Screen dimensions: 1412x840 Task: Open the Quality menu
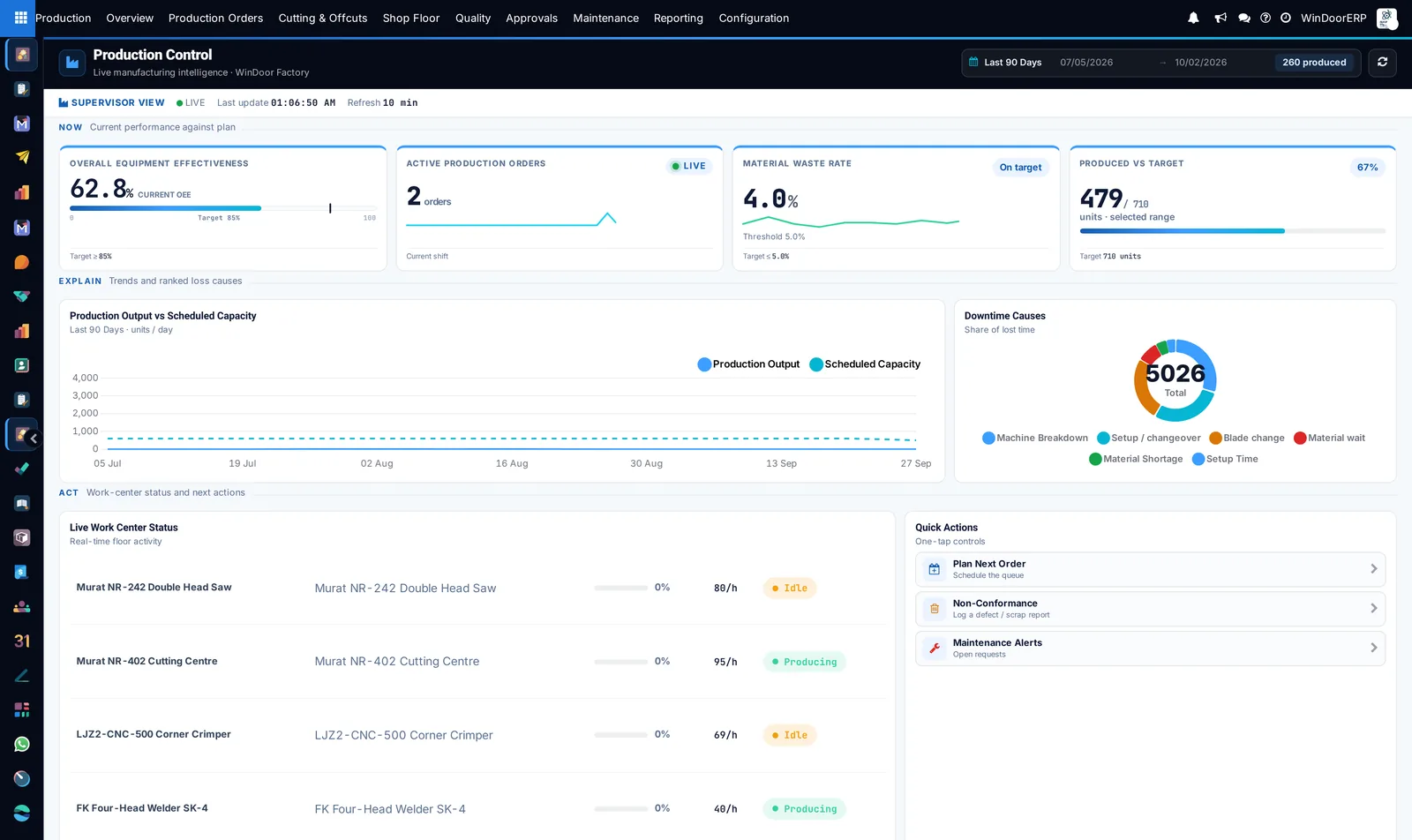473,18
